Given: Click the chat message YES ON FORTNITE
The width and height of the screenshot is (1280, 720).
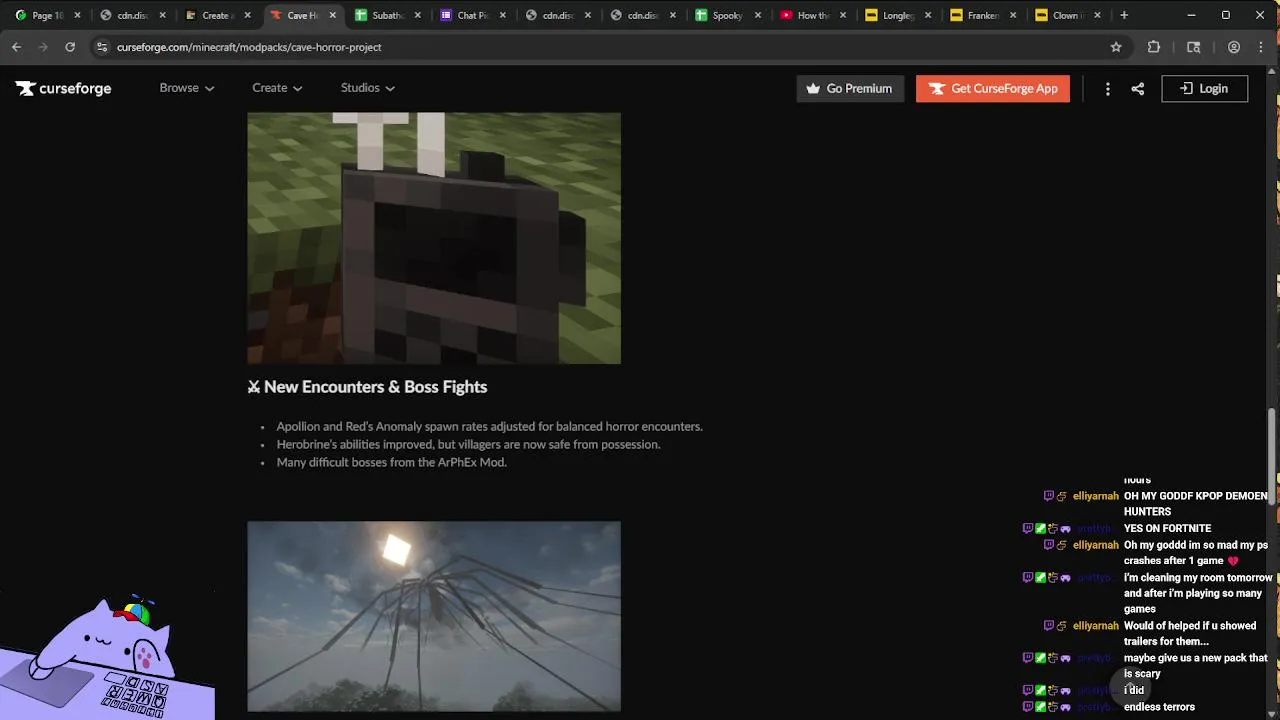Looking at the screenshot, I should [1167, 528].
